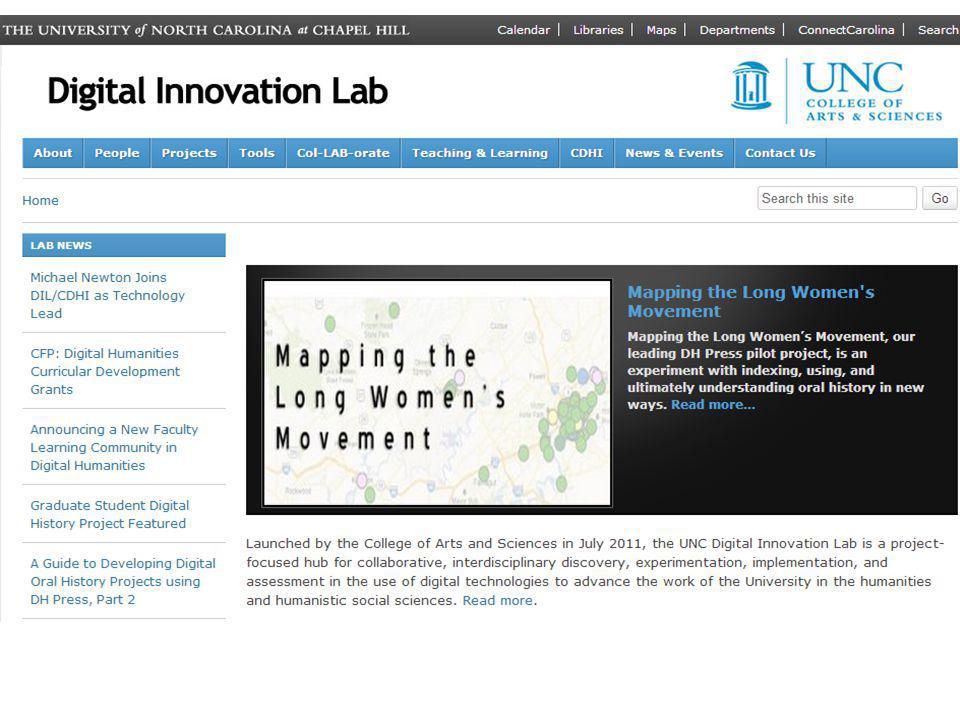
Task: Open Mapping the Long Women's Movement heading link
Action: click(x=751, y=301)
